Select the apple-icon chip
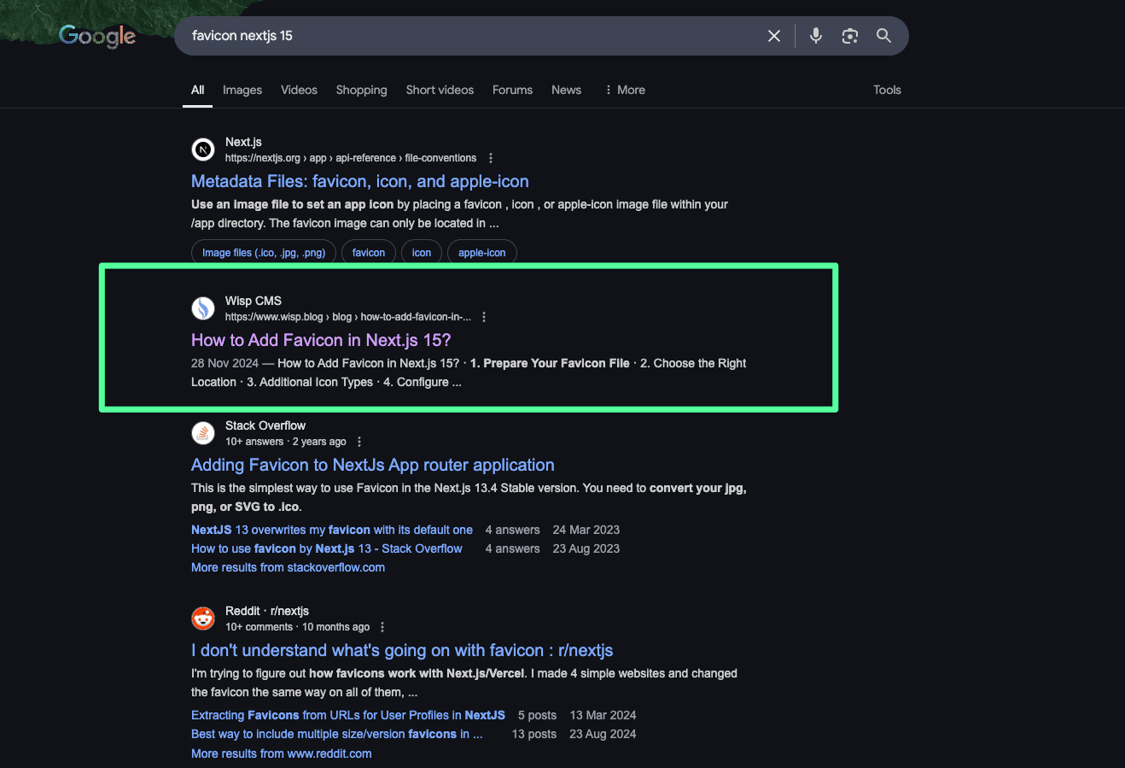This screenshot has width=1125, height=768. point(481,253)
